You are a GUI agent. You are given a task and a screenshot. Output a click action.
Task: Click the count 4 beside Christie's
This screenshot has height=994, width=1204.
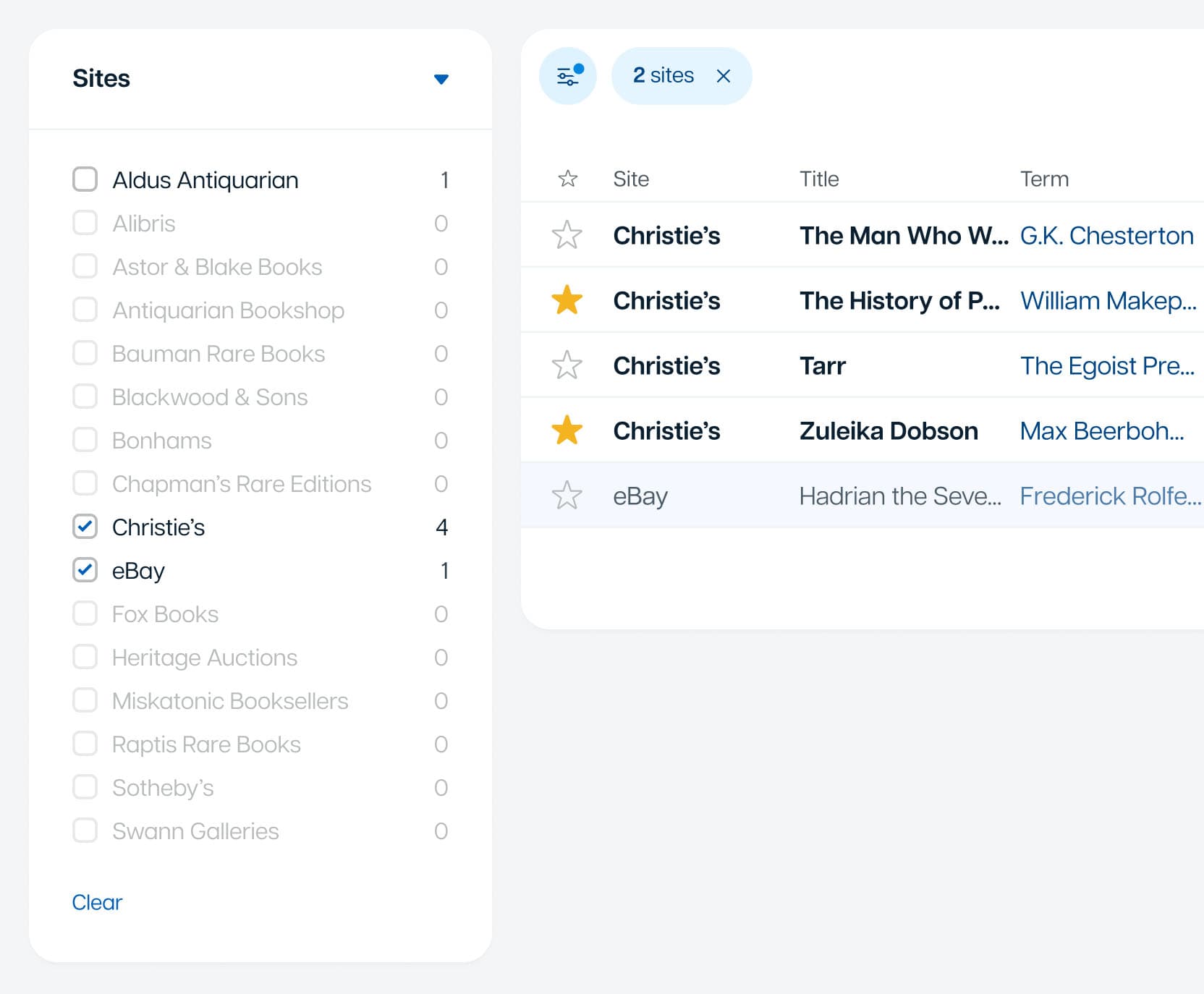pos(442,527)
